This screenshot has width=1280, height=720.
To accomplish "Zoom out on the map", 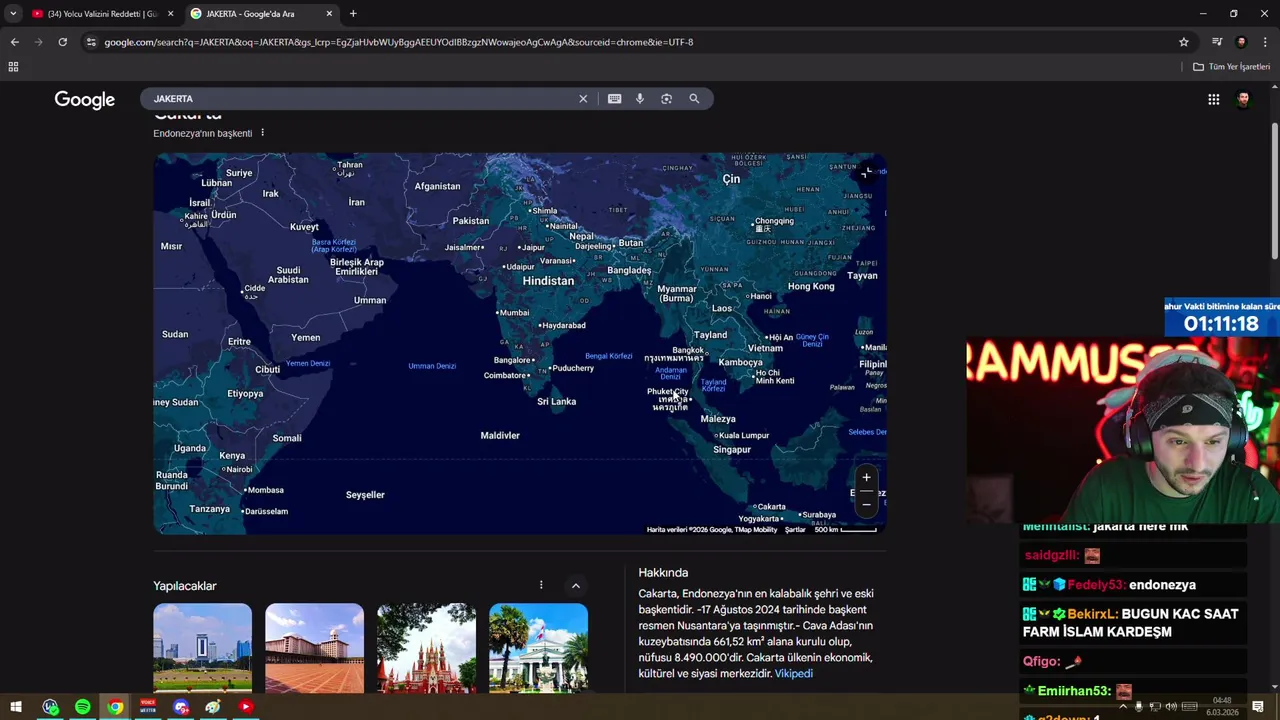I will click(x=866, y=504).
